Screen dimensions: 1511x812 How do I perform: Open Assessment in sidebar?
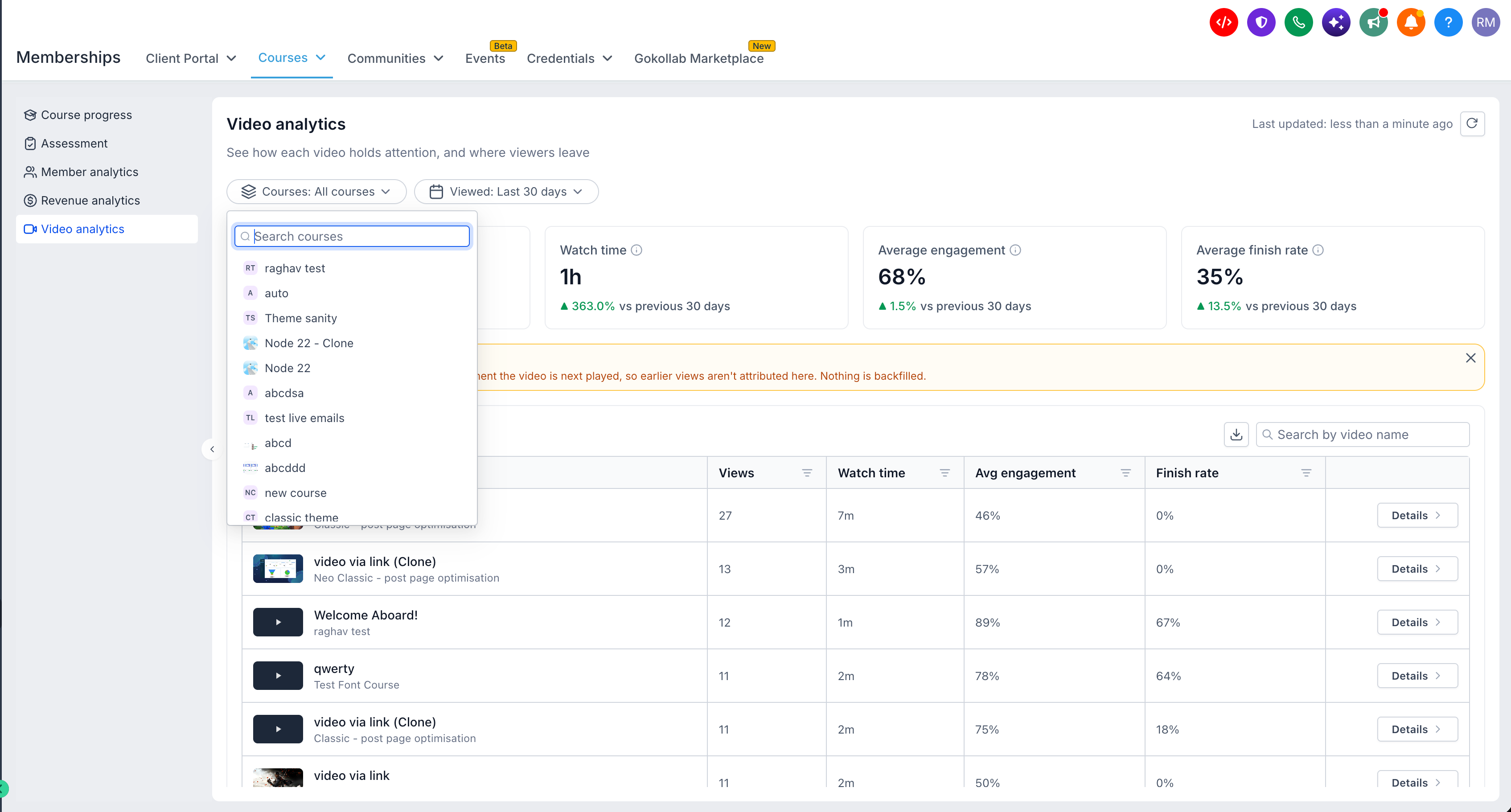pos(107,144)
